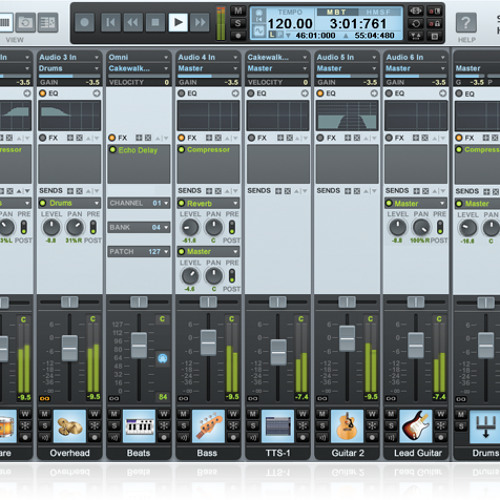The height and width of the screenshot is (500, 500).
Task: Toggle the loop button right of time display
Action: [x=416, y=23]
